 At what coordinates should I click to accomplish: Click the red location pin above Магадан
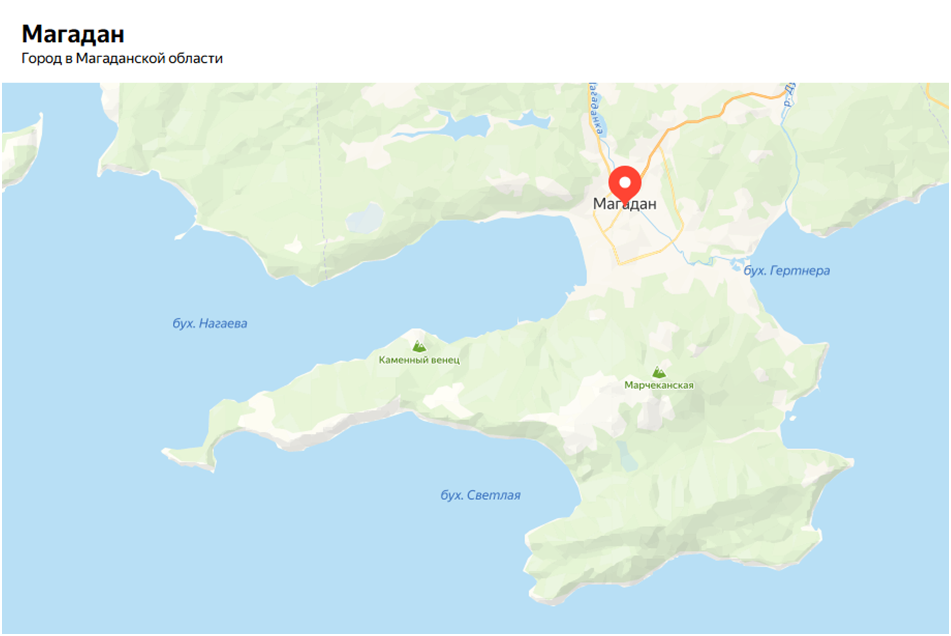[x=624, y=184]
